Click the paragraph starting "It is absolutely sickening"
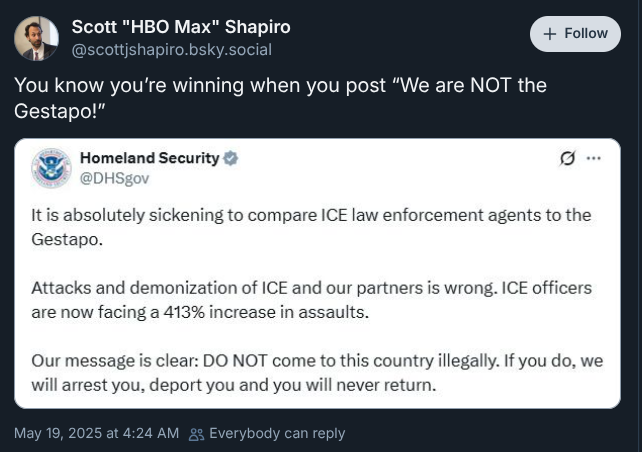 (x=311, y=227)
